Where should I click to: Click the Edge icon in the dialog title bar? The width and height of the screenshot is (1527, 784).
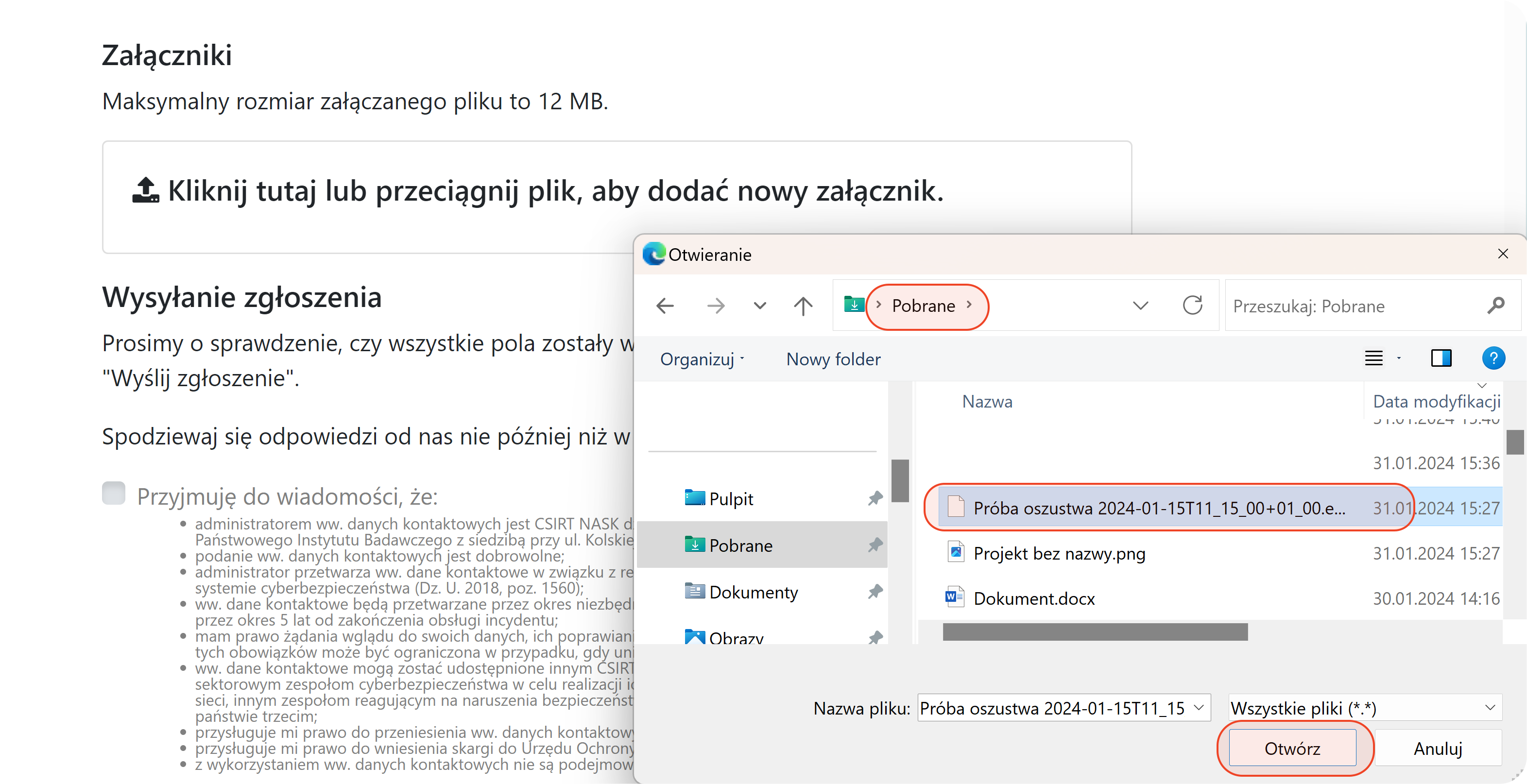coord(654,254)
